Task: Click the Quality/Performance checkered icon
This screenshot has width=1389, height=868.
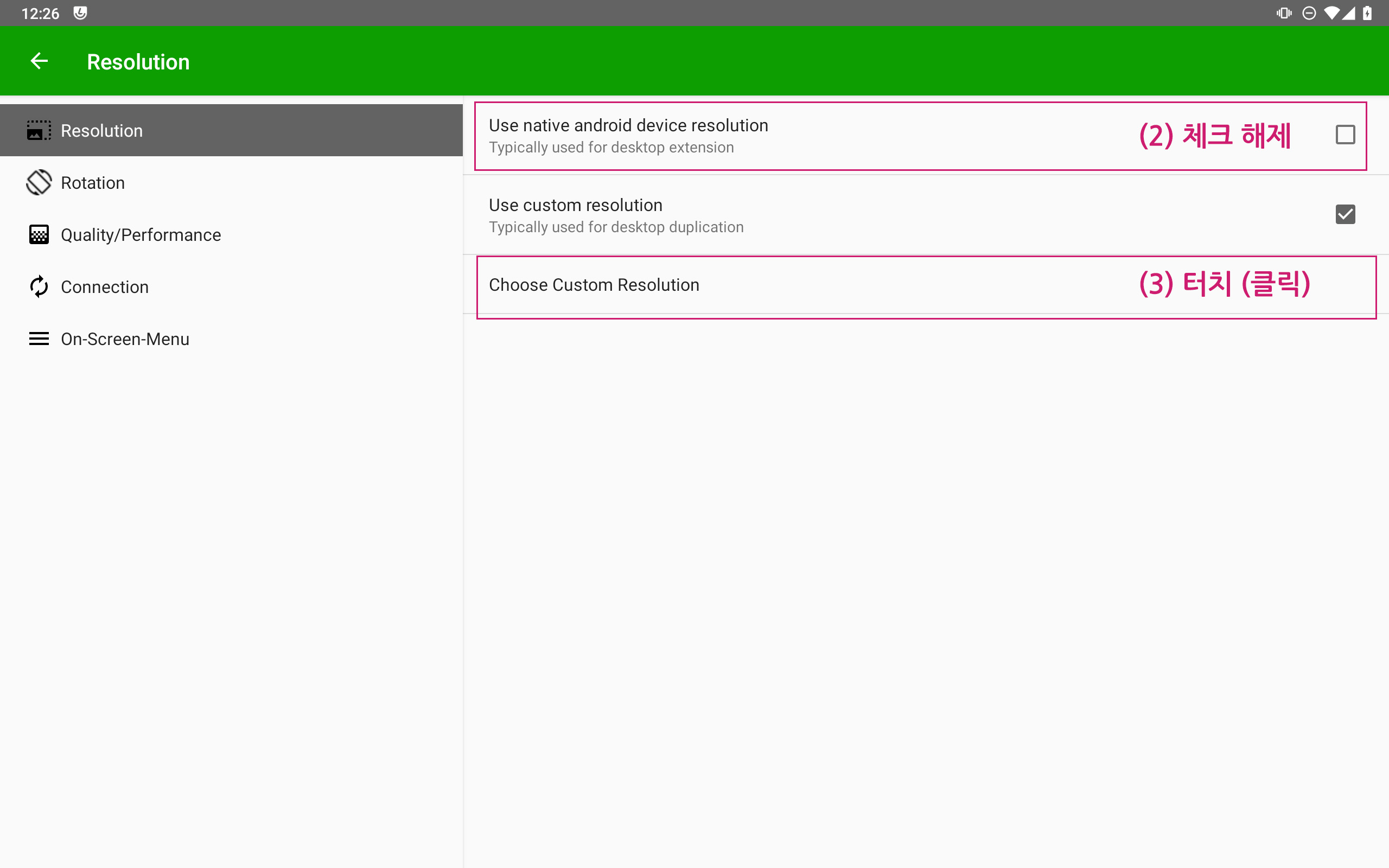Action: [x=39, y=235]
